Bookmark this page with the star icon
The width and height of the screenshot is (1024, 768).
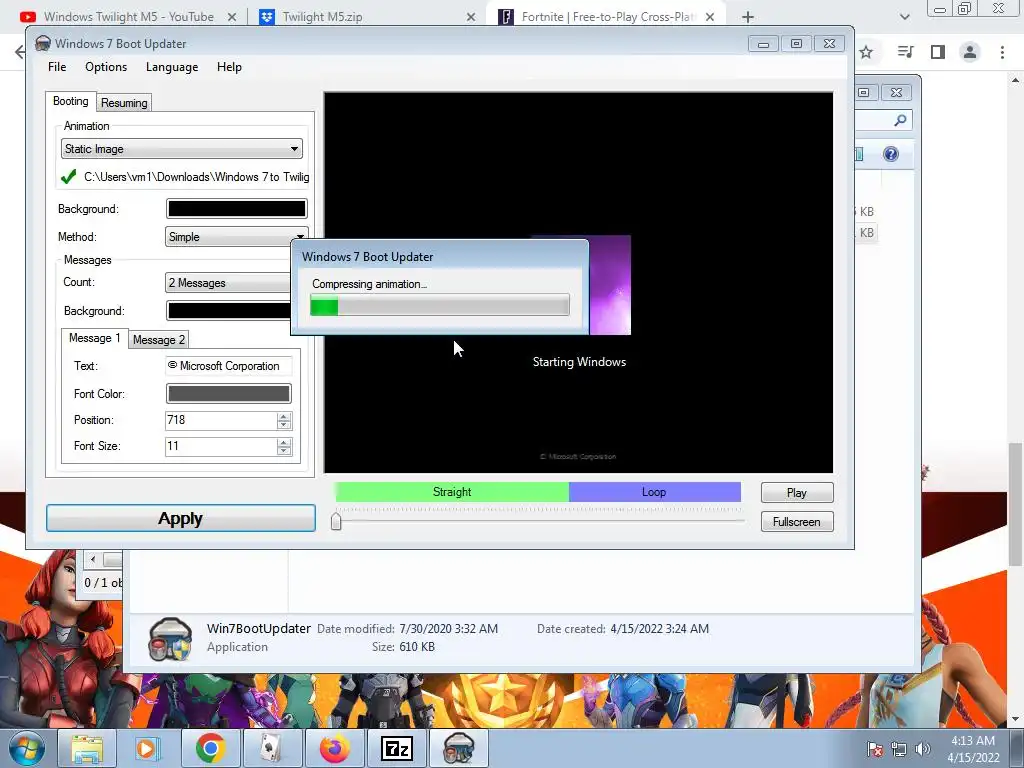point(867,52)
